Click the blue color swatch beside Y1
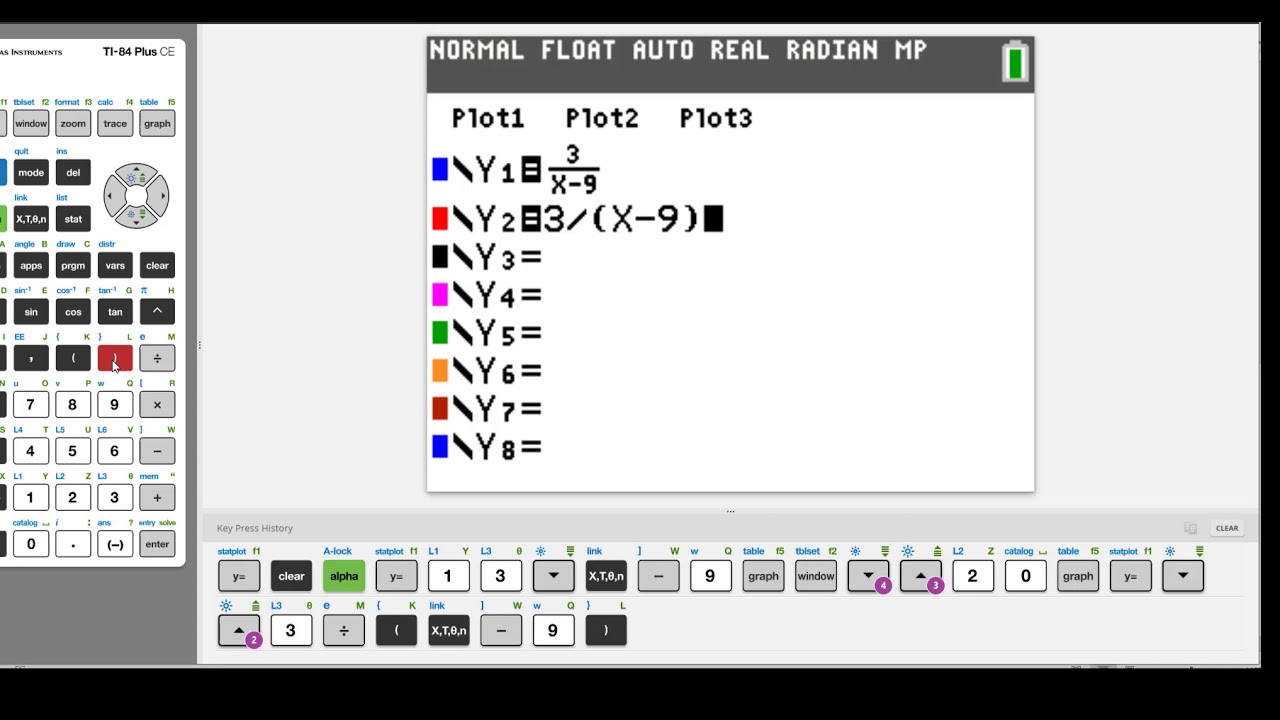This screenshot has height=720, width=1280. point(439,171)
